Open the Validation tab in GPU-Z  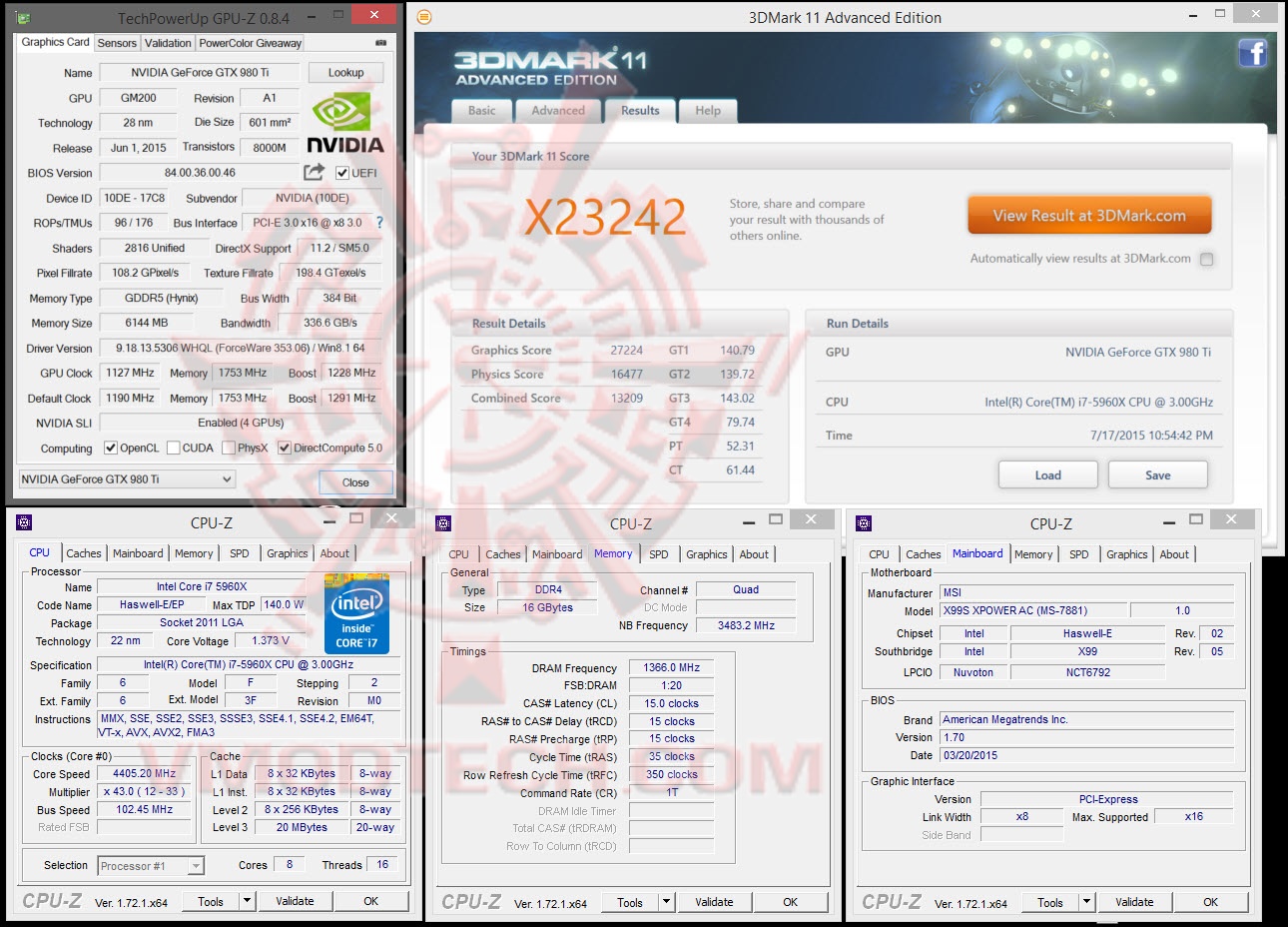pos(168,43)
